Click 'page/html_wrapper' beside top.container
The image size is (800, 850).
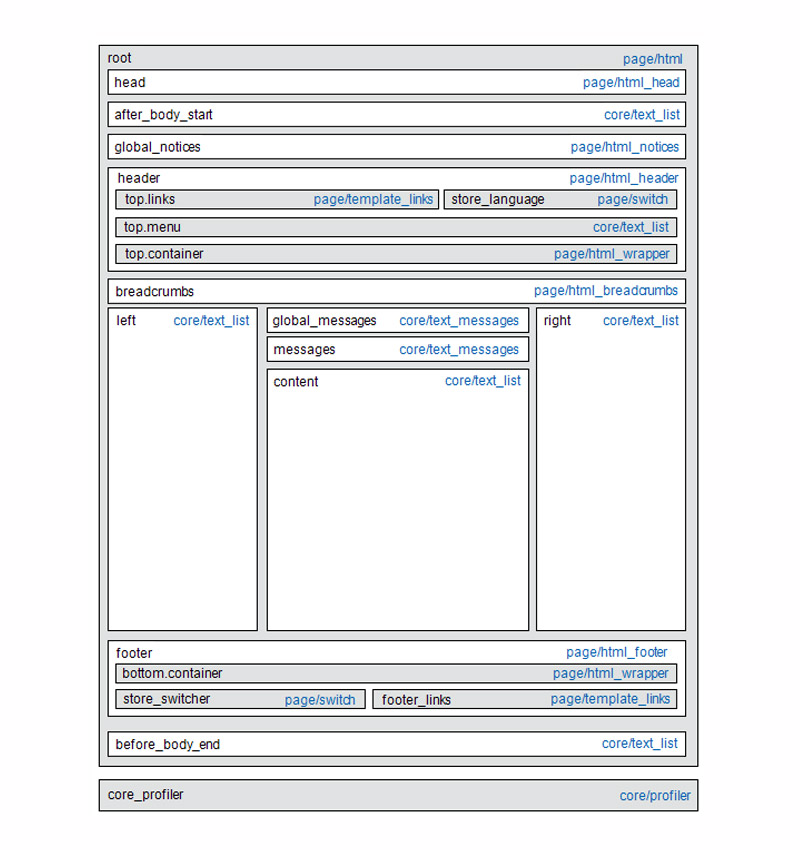pos(611,254)
